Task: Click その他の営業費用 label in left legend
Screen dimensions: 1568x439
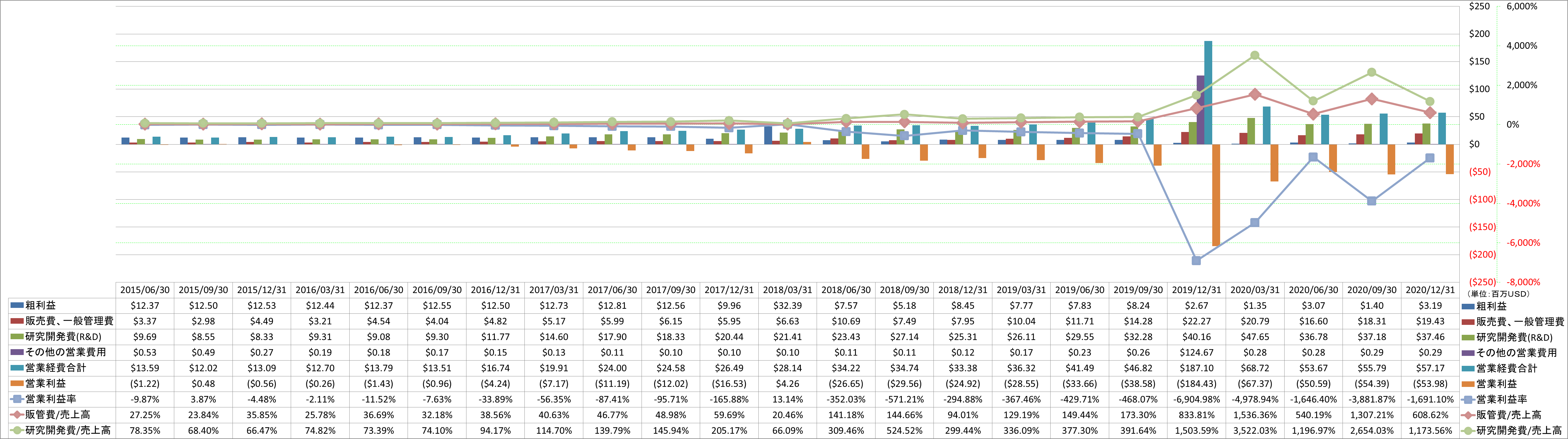Action: [66, 352]
